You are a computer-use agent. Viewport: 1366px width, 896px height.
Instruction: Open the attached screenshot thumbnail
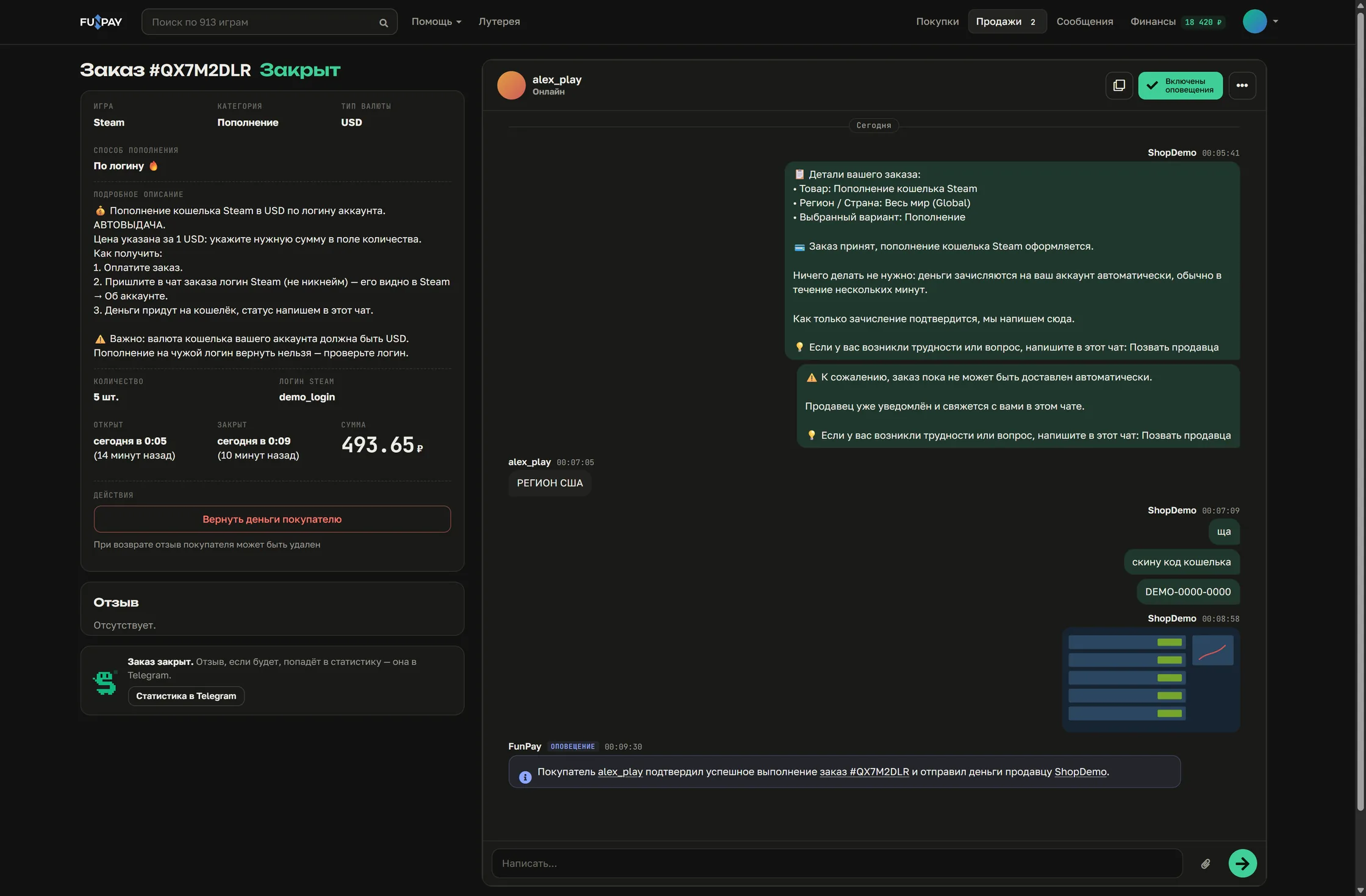coord(1151,680)
